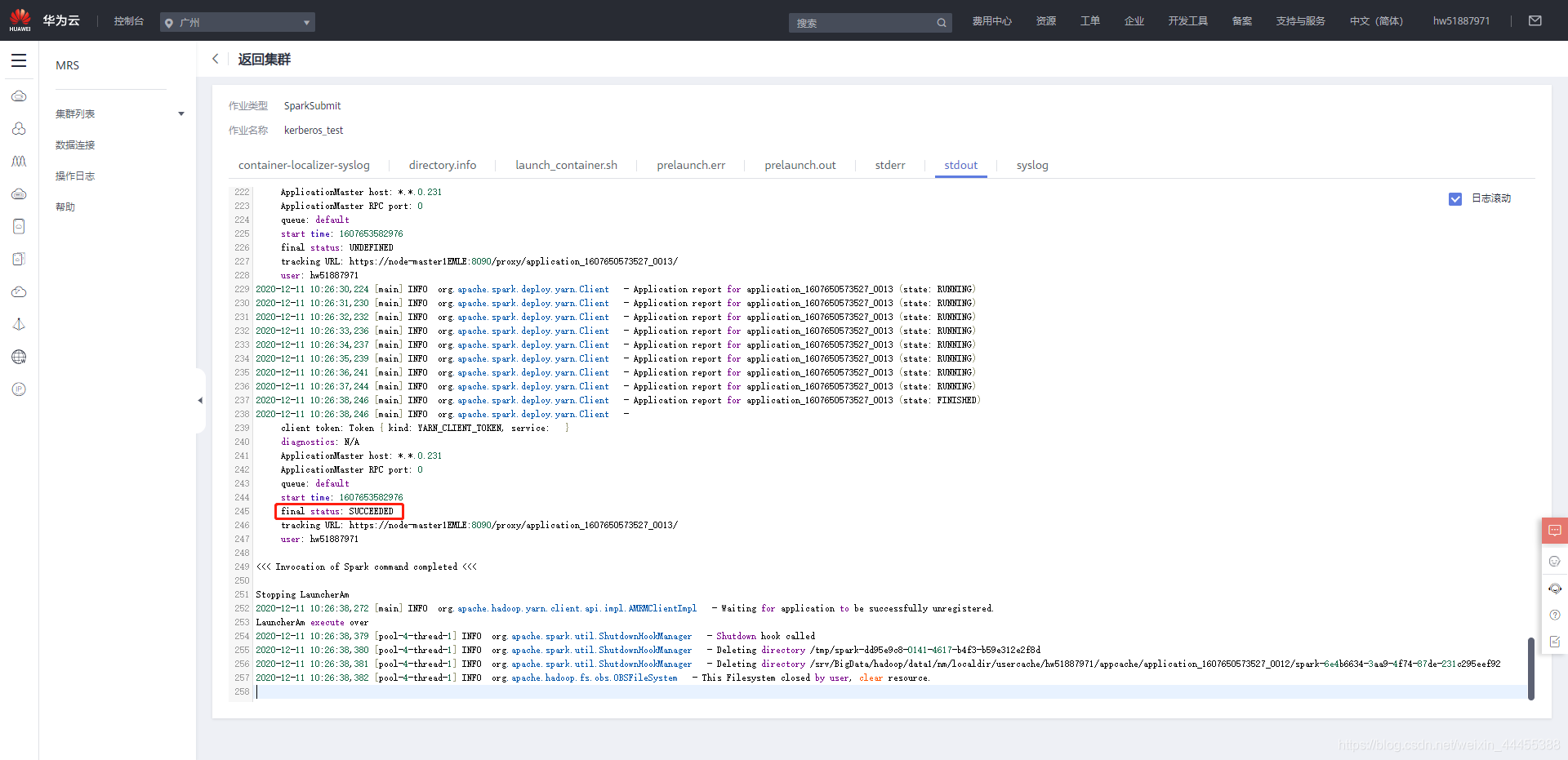Switch to the prelaunch.err tab
The height and width of the screenshot is (760, 1568).
click(691, 165)
